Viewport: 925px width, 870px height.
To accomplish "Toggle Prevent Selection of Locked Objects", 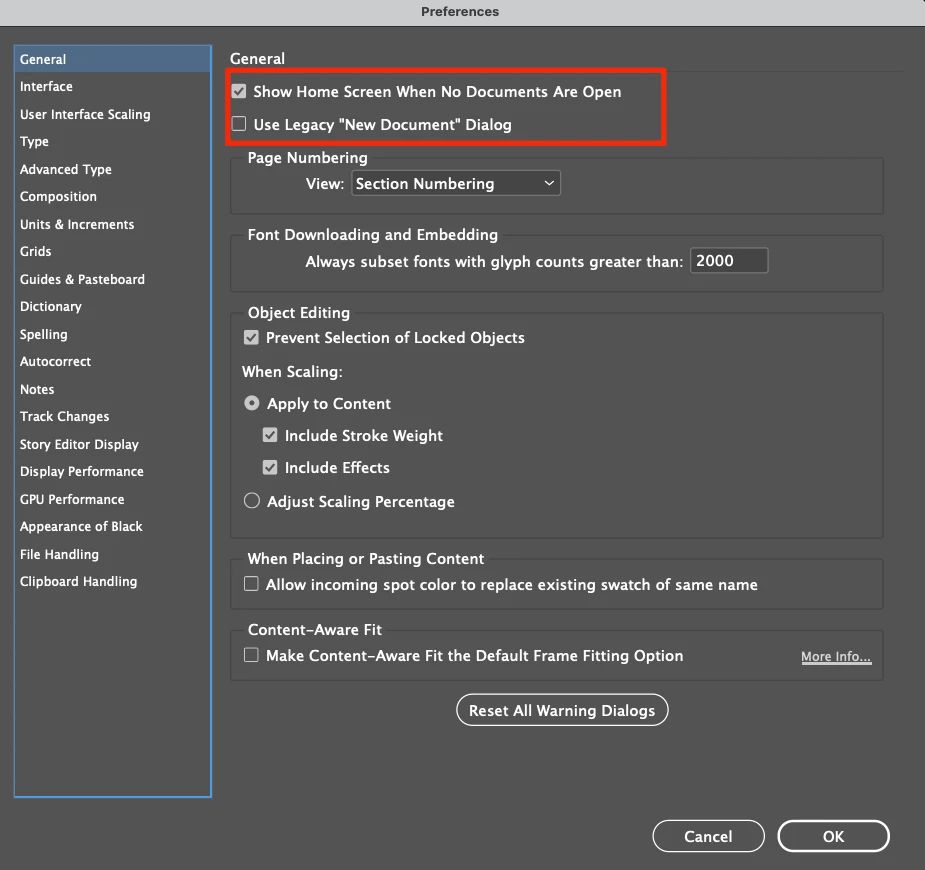I will [x=251, y=337].
